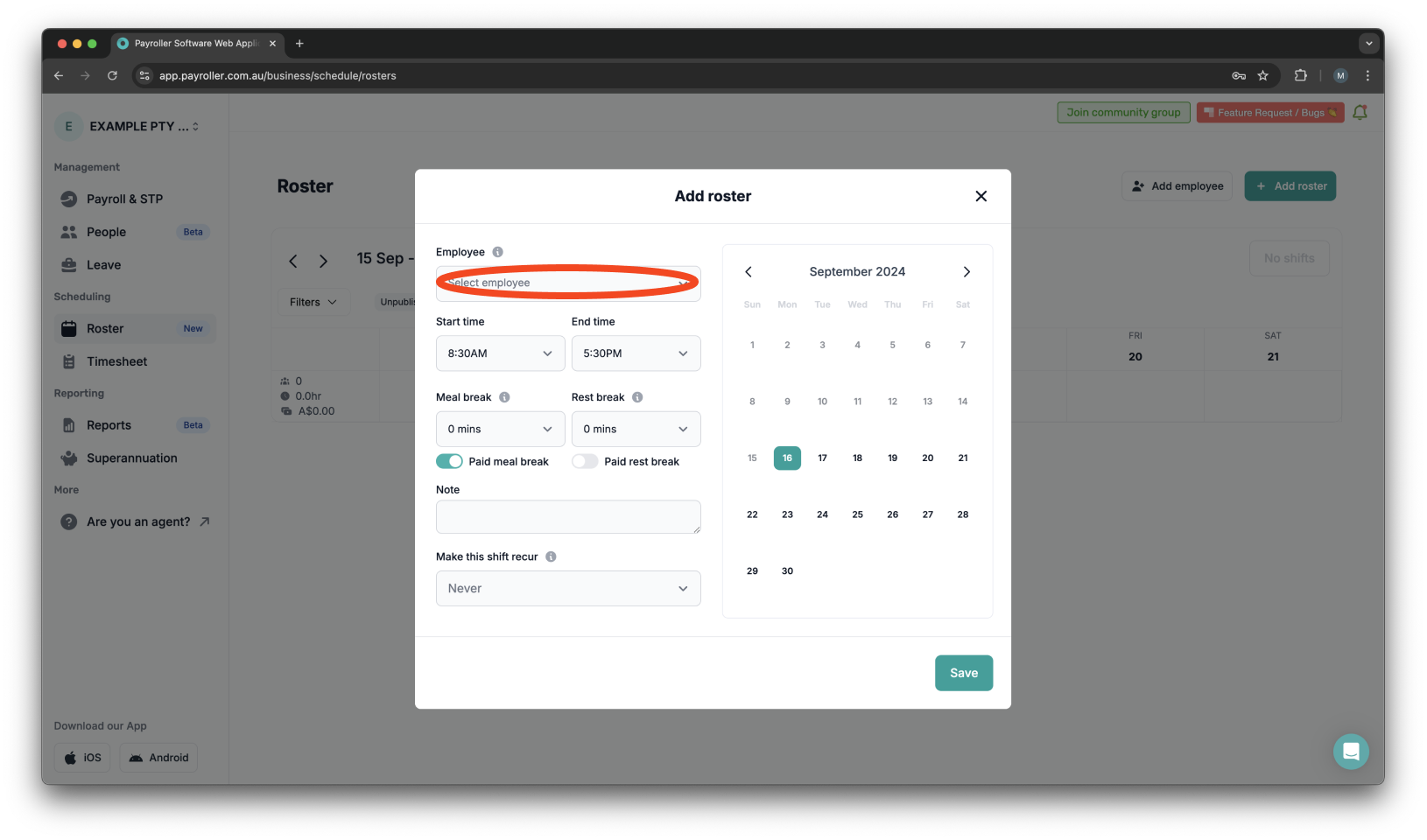Viewport: 1427px width, 840px height.
Task: Click the Add roster button
Action: [x=1290, y=186]
